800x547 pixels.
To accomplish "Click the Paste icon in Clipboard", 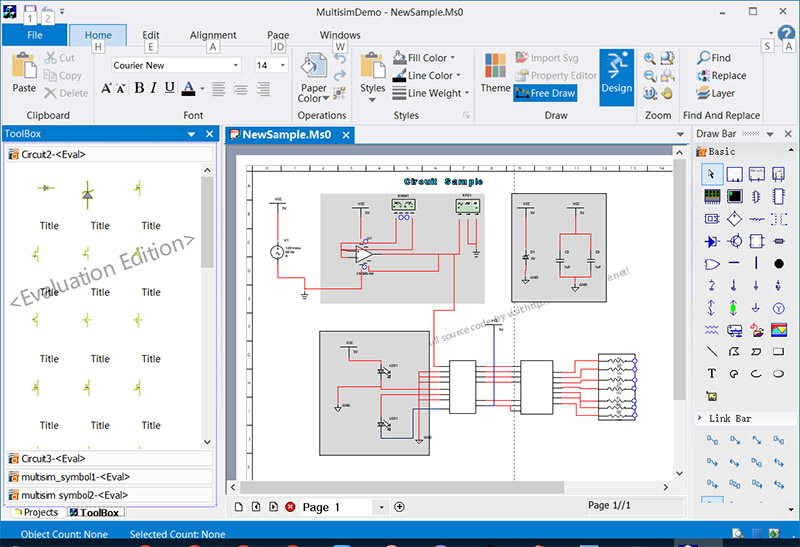I will click(x=23, y=66).
